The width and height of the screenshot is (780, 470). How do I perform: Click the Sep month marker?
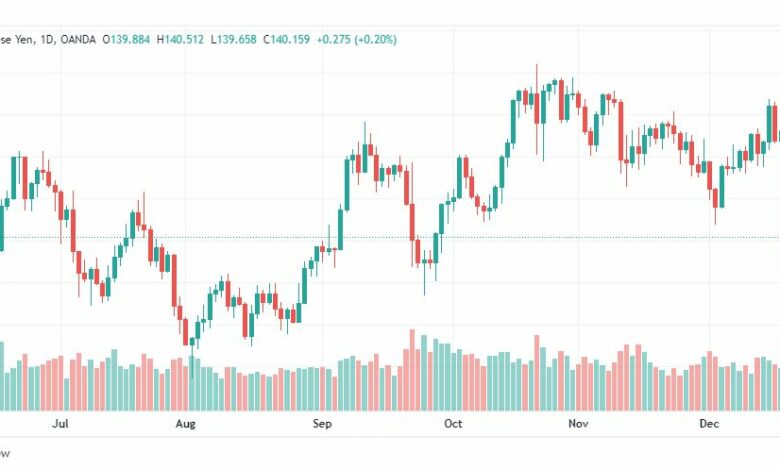click(322, 424)
